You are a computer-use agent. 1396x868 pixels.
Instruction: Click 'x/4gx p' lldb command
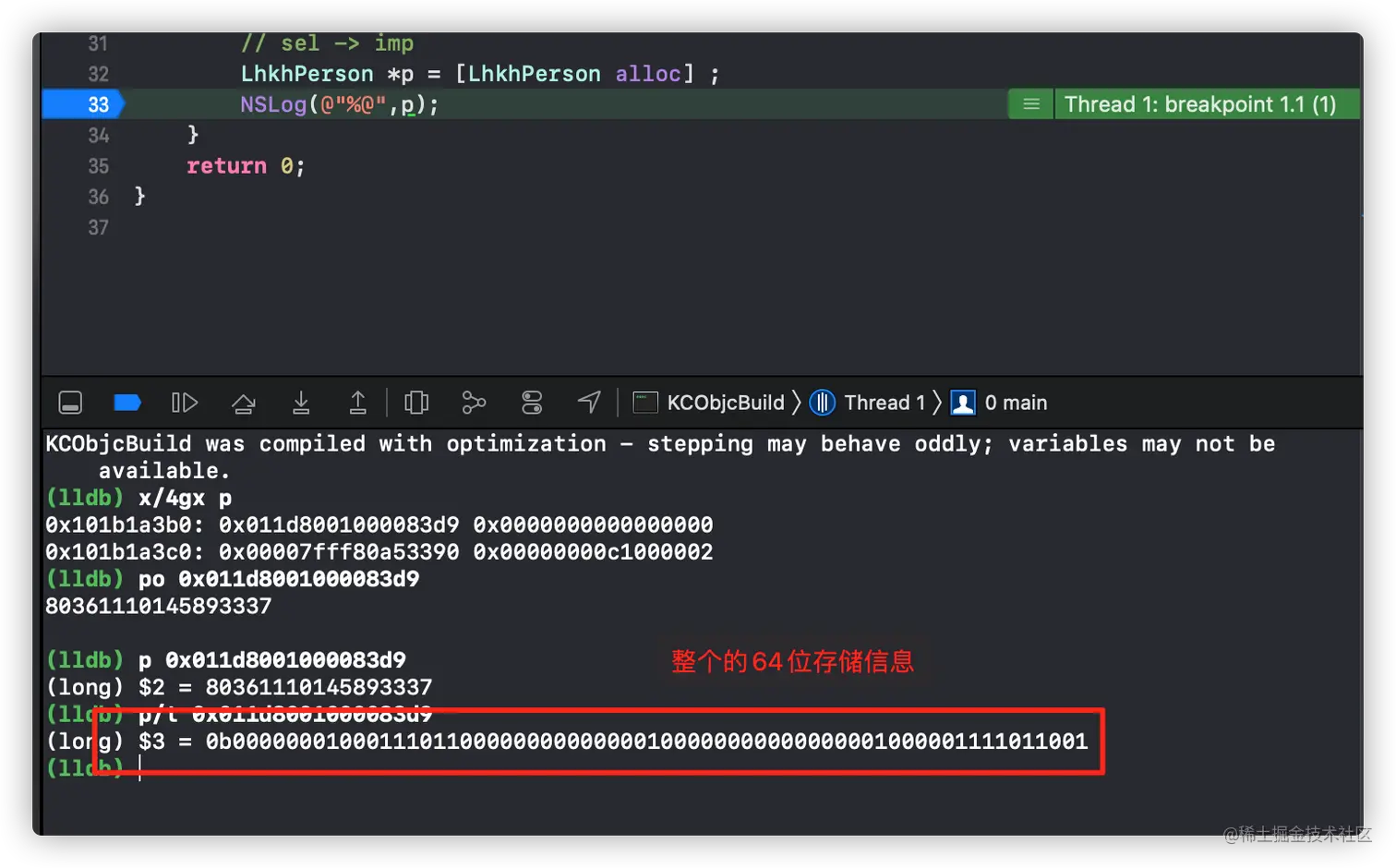(185, 499)
